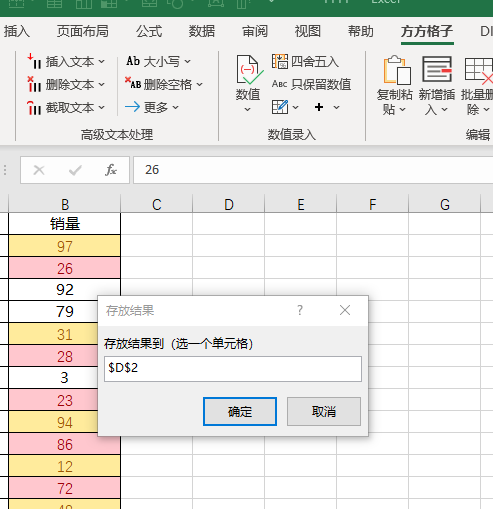
Task: Open the 公式 ribbon tab
Action: (x=149, y=32)
